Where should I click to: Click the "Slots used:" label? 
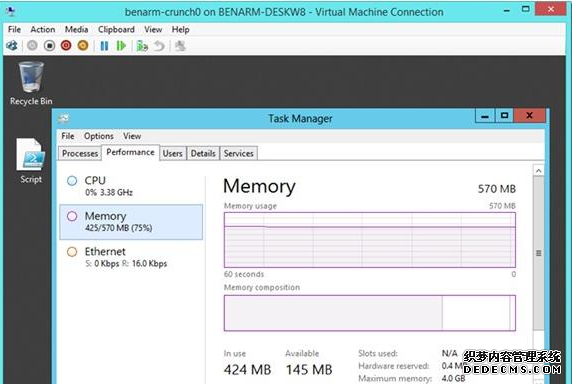pyautogui.click(x=378, y=353)
